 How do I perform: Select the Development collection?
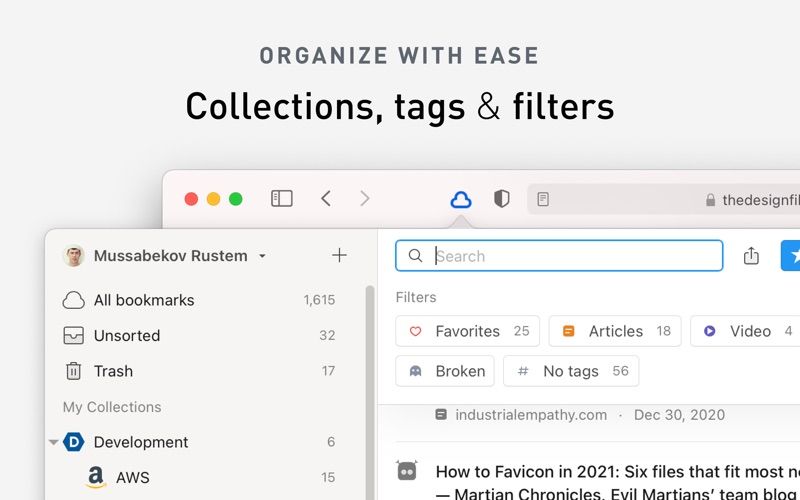pyautogui.click(x=199, y=442)
